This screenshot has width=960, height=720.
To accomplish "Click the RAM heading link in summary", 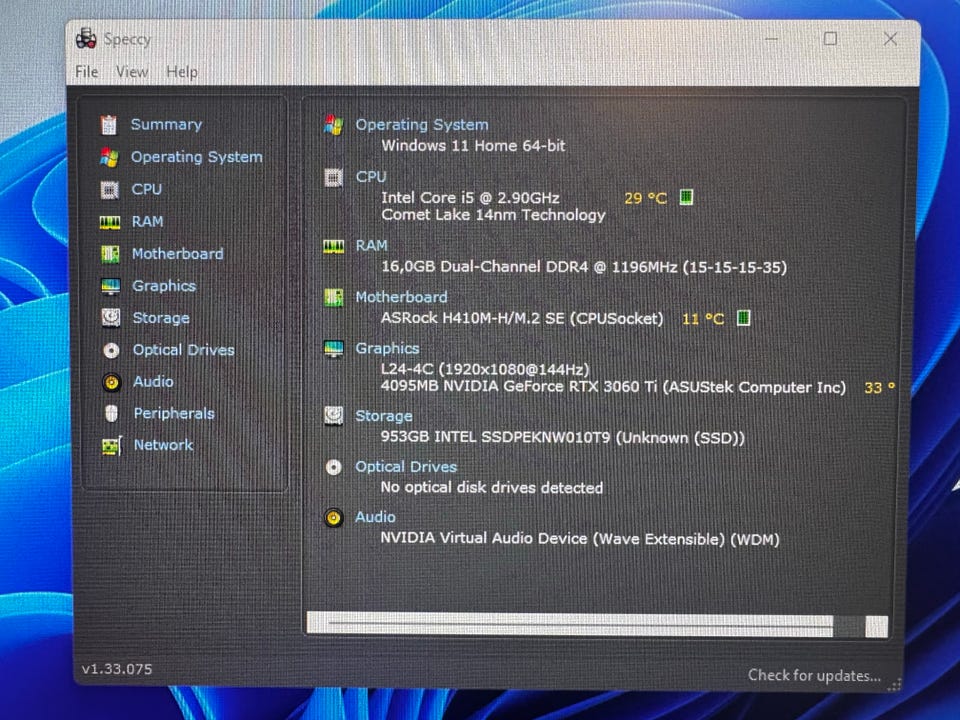I will point(372,246).
